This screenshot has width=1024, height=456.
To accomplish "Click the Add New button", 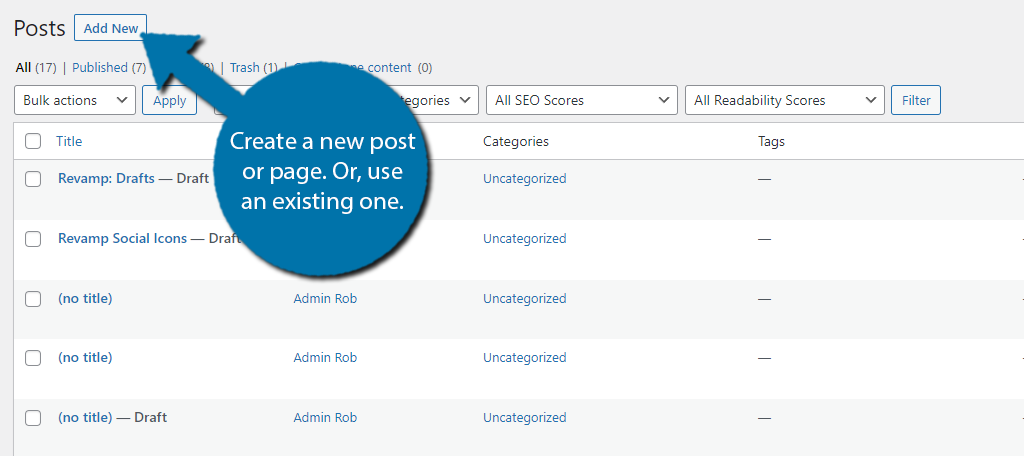I will (110, 28).
